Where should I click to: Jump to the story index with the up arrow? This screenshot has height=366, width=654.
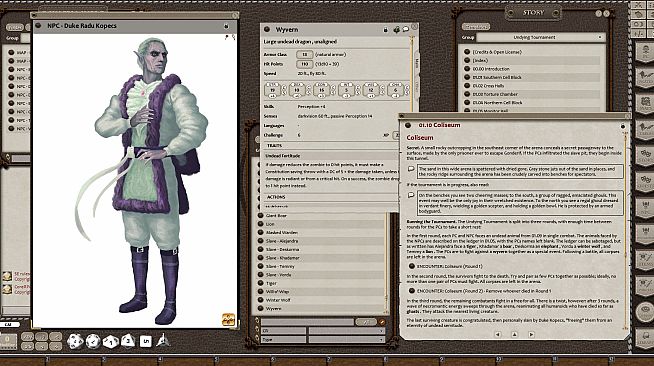pos(514,334)
